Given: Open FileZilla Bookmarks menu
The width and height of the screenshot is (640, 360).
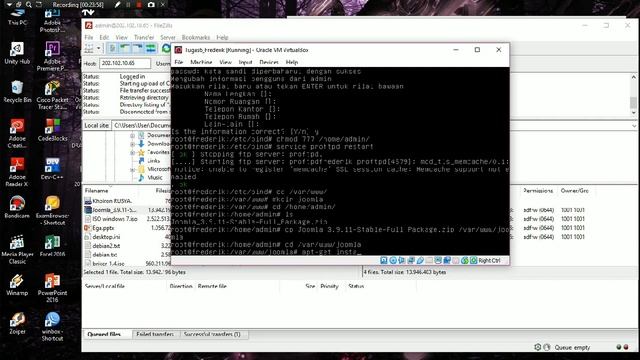Looking at the screenshot, I should click(x=196, y=38).
